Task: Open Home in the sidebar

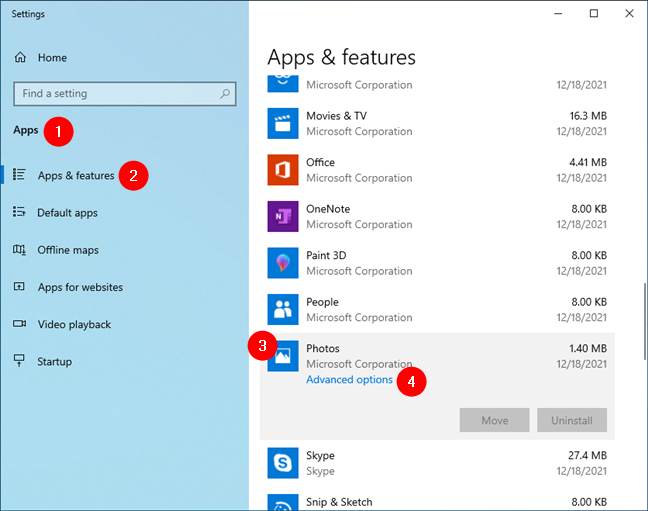Action: [52, 58]
